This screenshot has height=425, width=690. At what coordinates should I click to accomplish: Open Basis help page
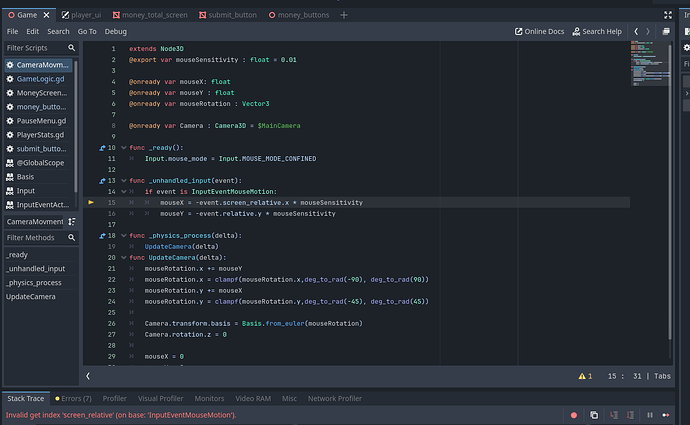pyautogui.click(x=38, y=177)
